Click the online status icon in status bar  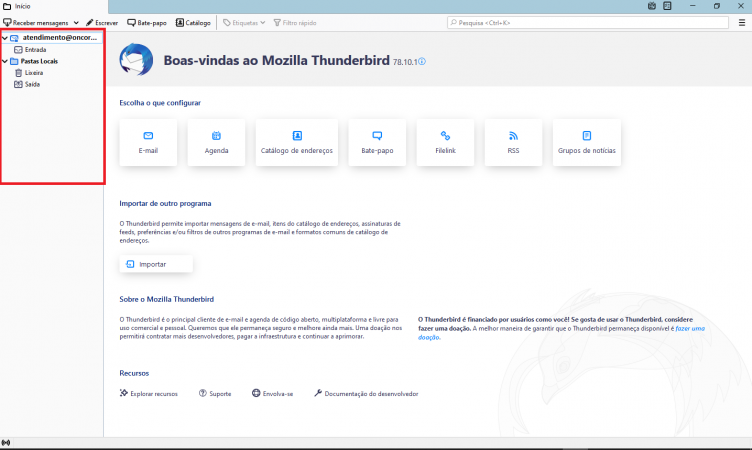point(6,443)
